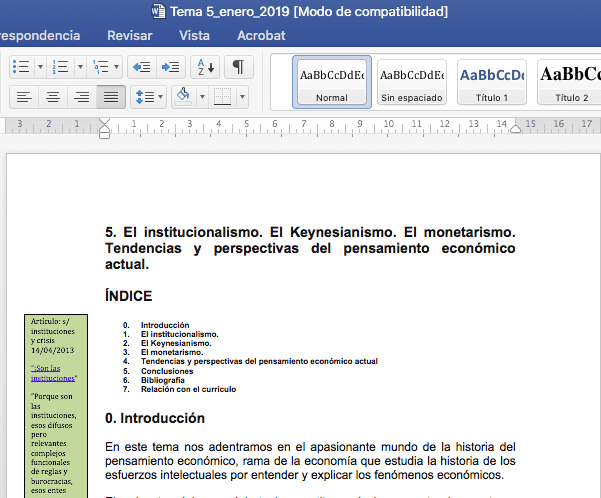Image resolution: width=601 pixels, height=498 pixels.
Task: Apply paragraph shading with paint bucket
Action: click(184, 97)
